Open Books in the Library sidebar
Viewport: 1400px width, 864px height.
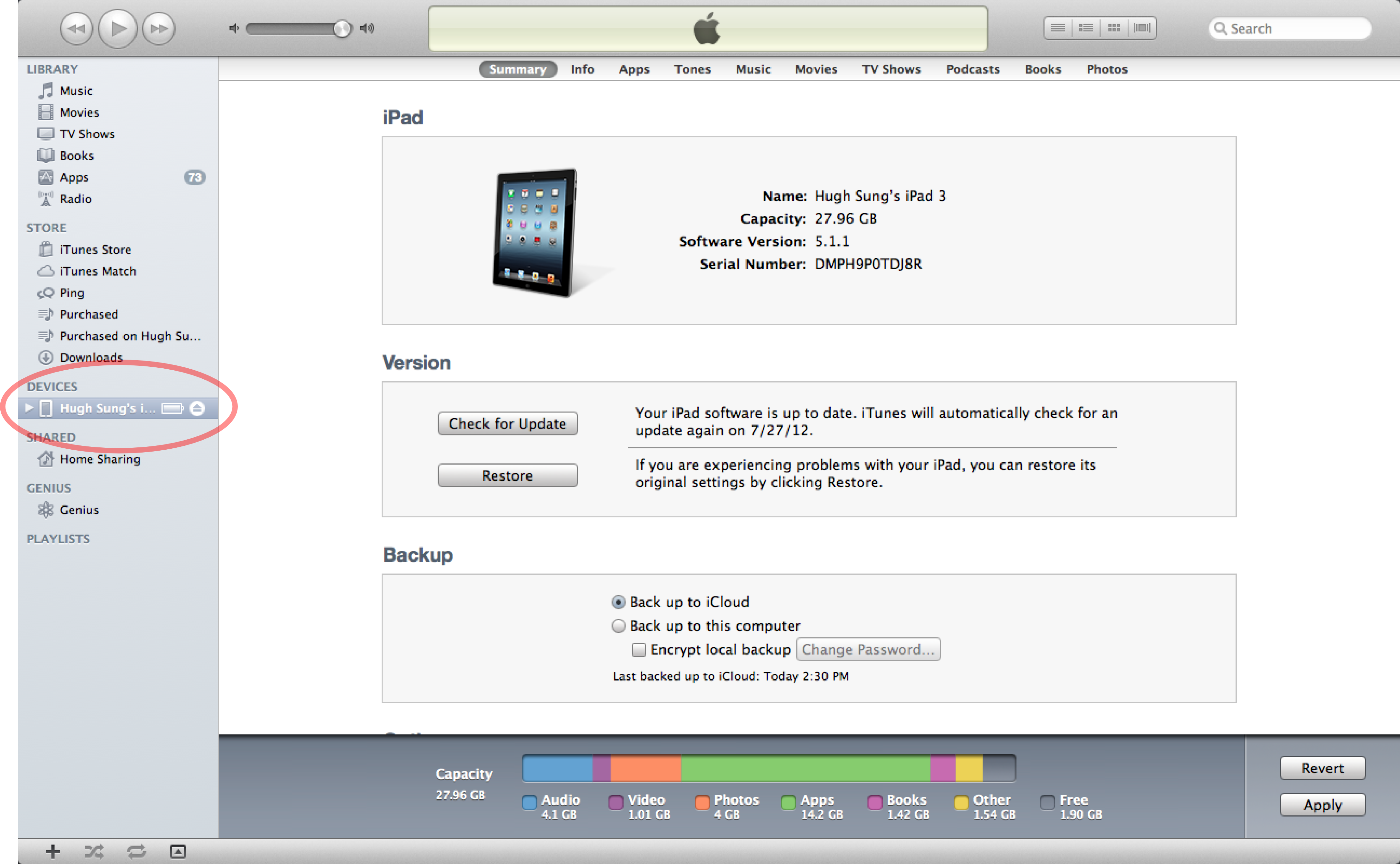tap(117, 156)
